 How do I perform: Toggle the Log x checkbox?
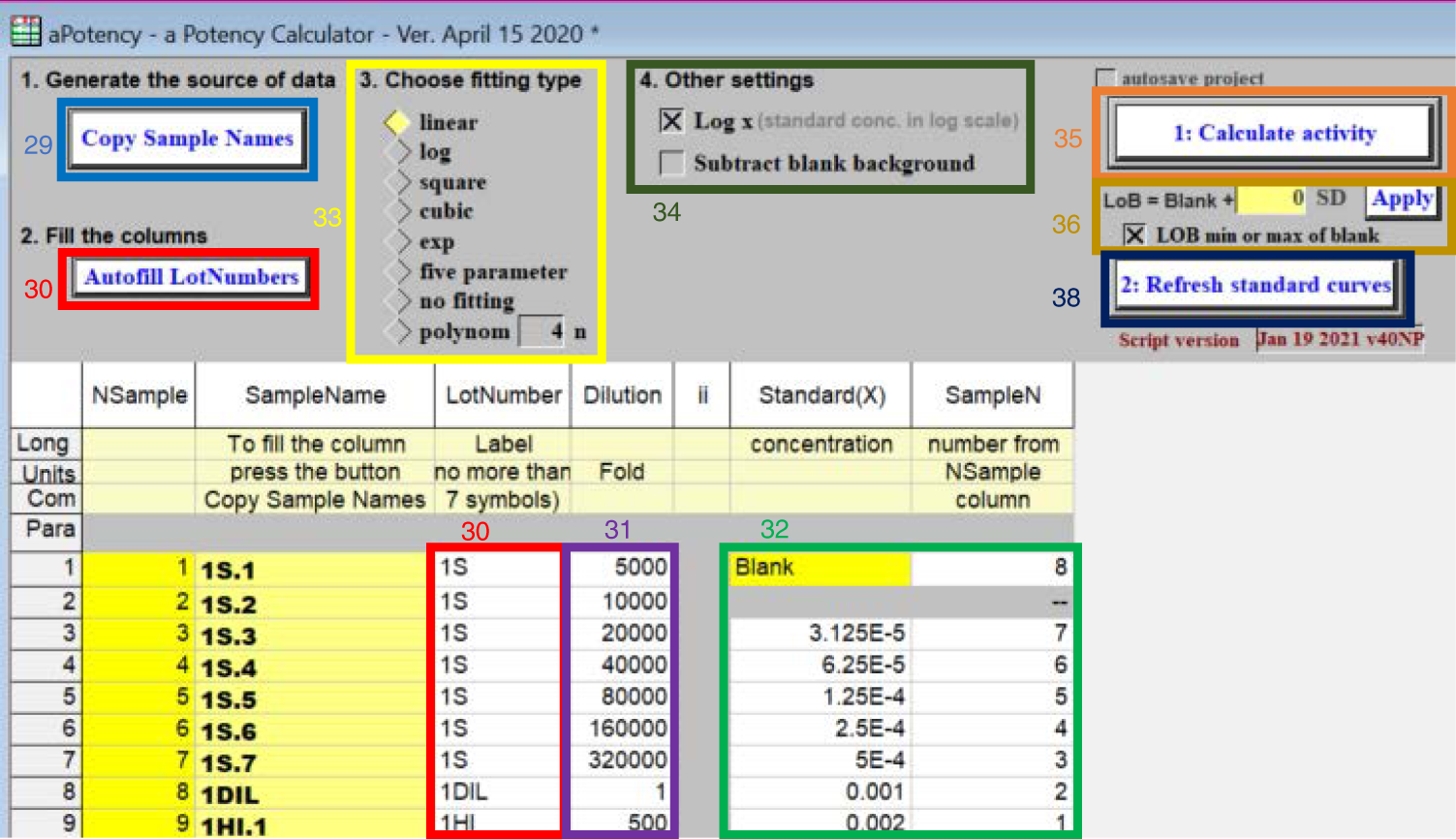pyautogui.click(x=671, y=121)
